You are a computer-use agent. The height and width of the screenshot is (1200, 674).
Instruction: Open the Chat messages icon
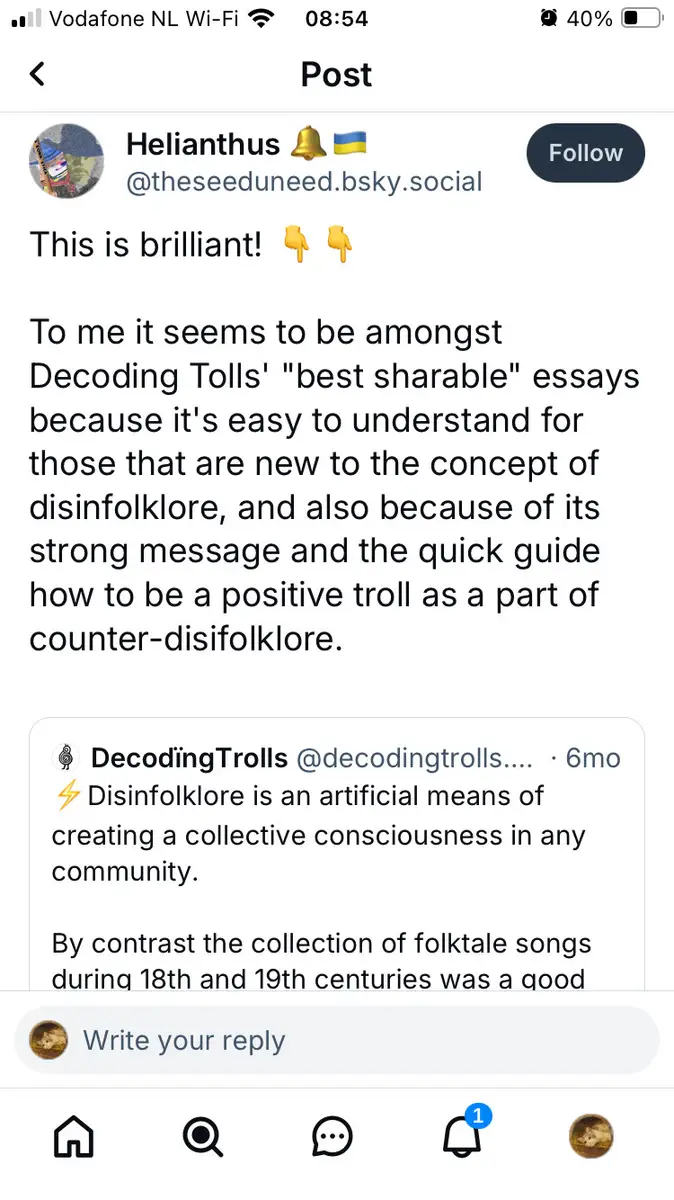(x=332, y=1136)
